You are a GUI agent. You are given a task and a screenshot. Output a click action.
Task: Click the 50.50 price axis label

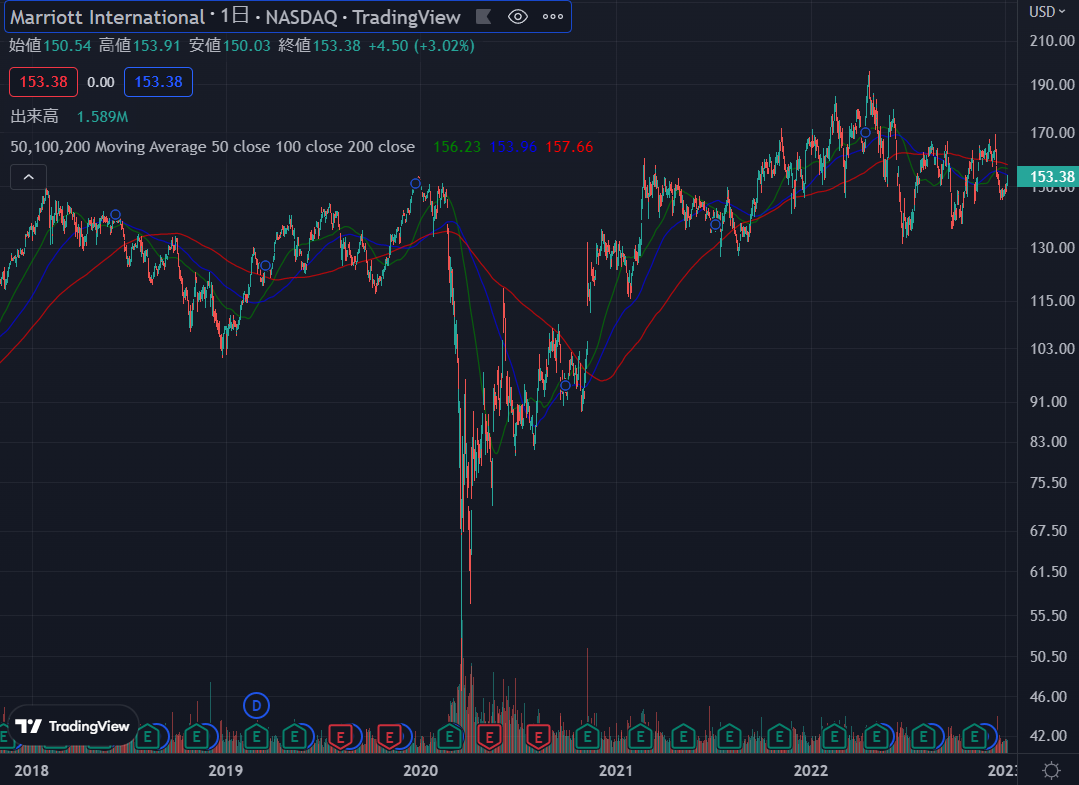coord(1049,657)
